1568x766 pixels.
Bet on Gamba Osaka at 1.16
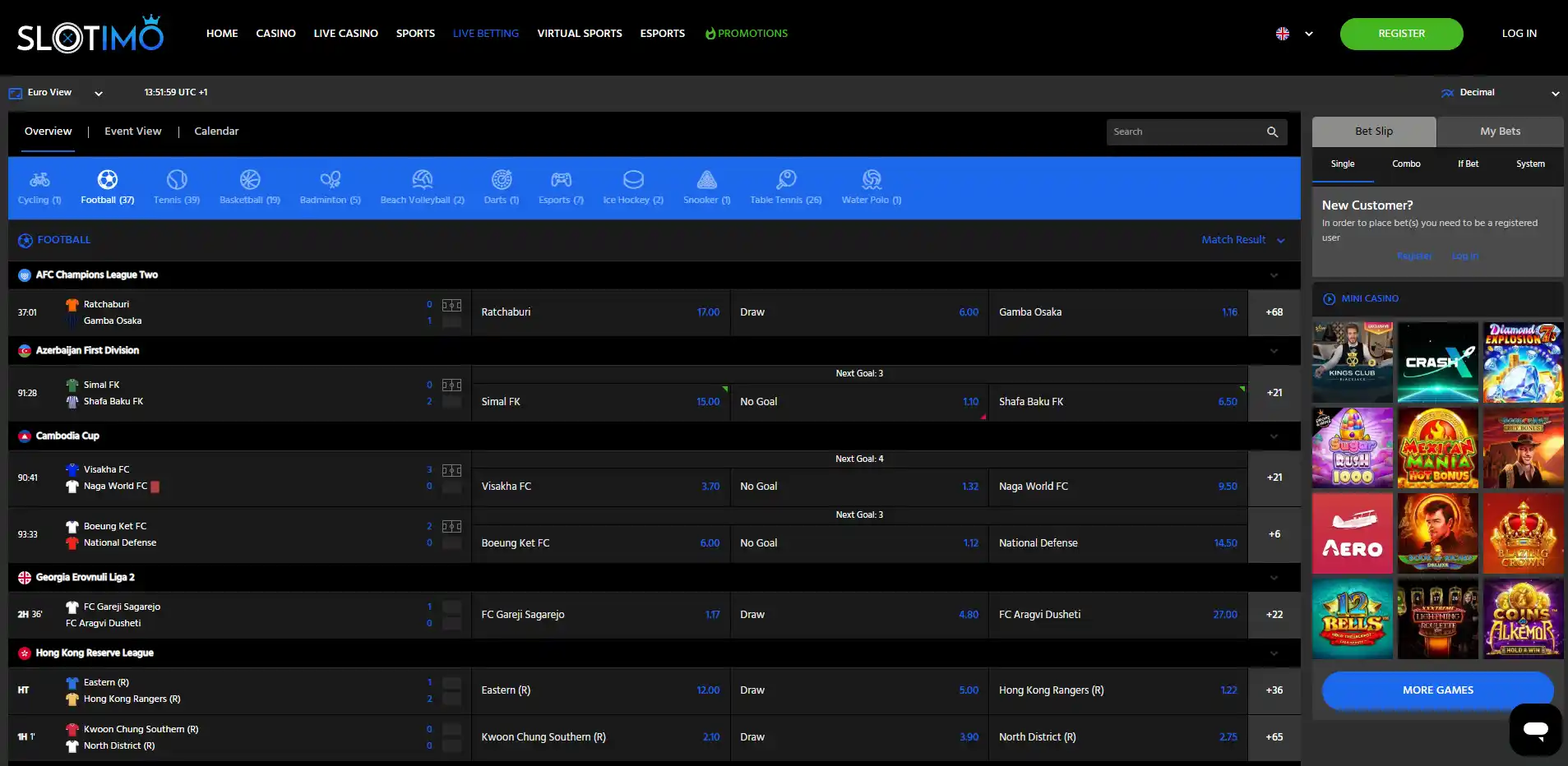1118,312
